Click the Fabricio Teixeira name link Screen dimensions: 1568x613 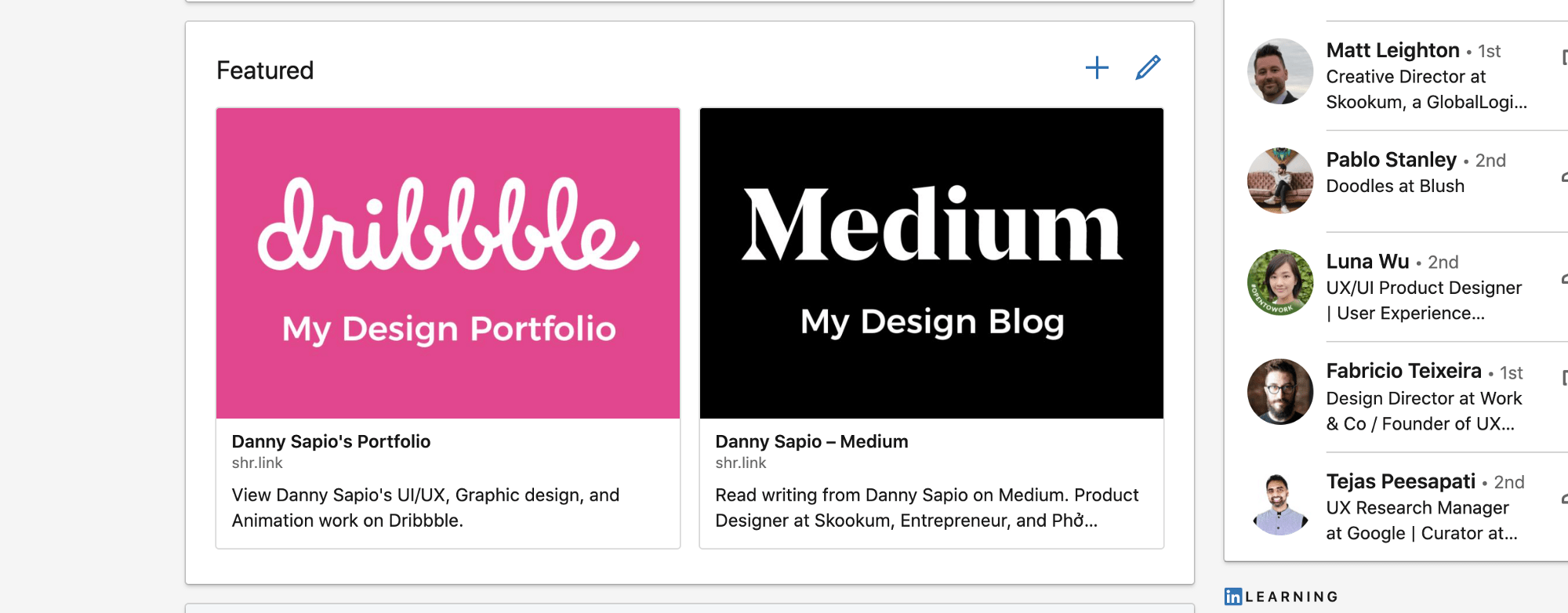[x=1403, y=371]
